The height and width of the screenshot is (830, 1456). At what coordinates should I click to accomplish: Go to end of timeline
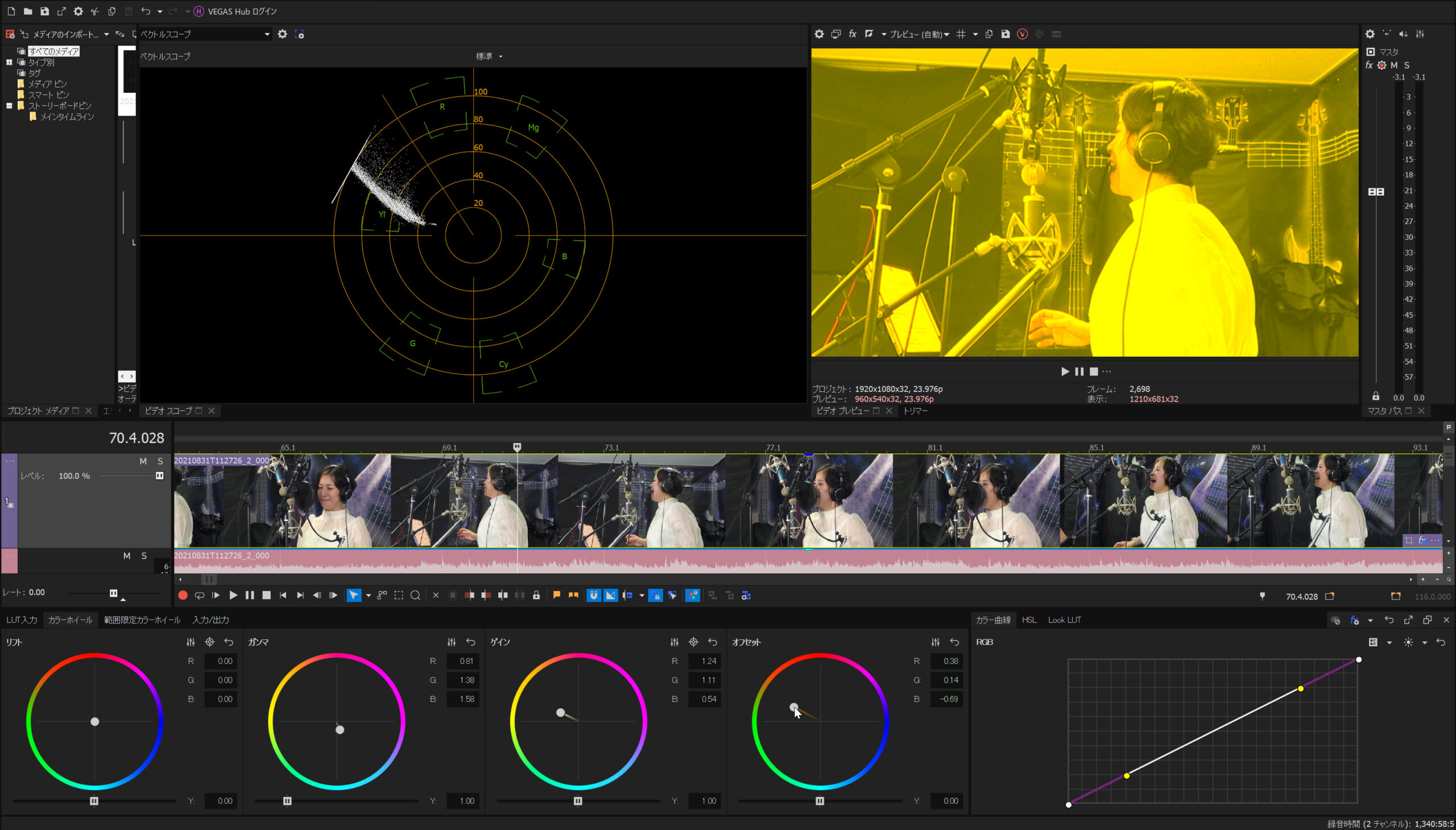point(300,595)
